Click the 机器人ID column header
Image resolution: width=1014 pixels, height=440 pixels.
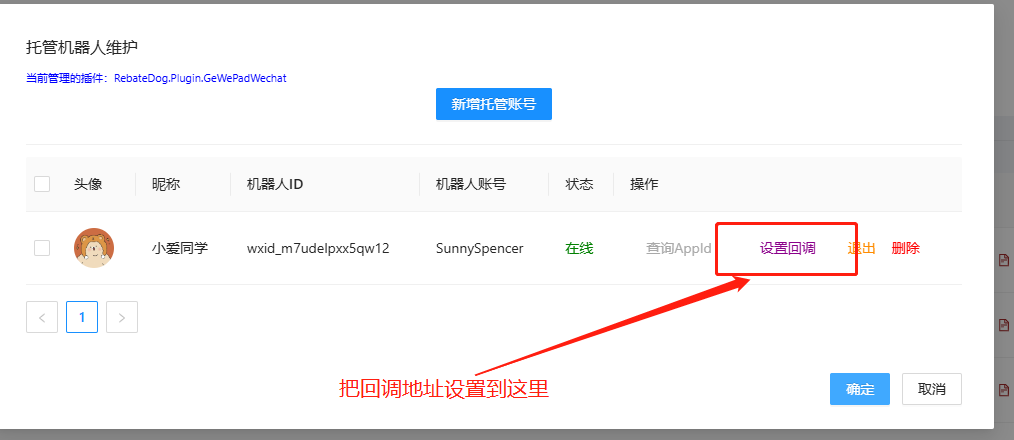[267, 184]
